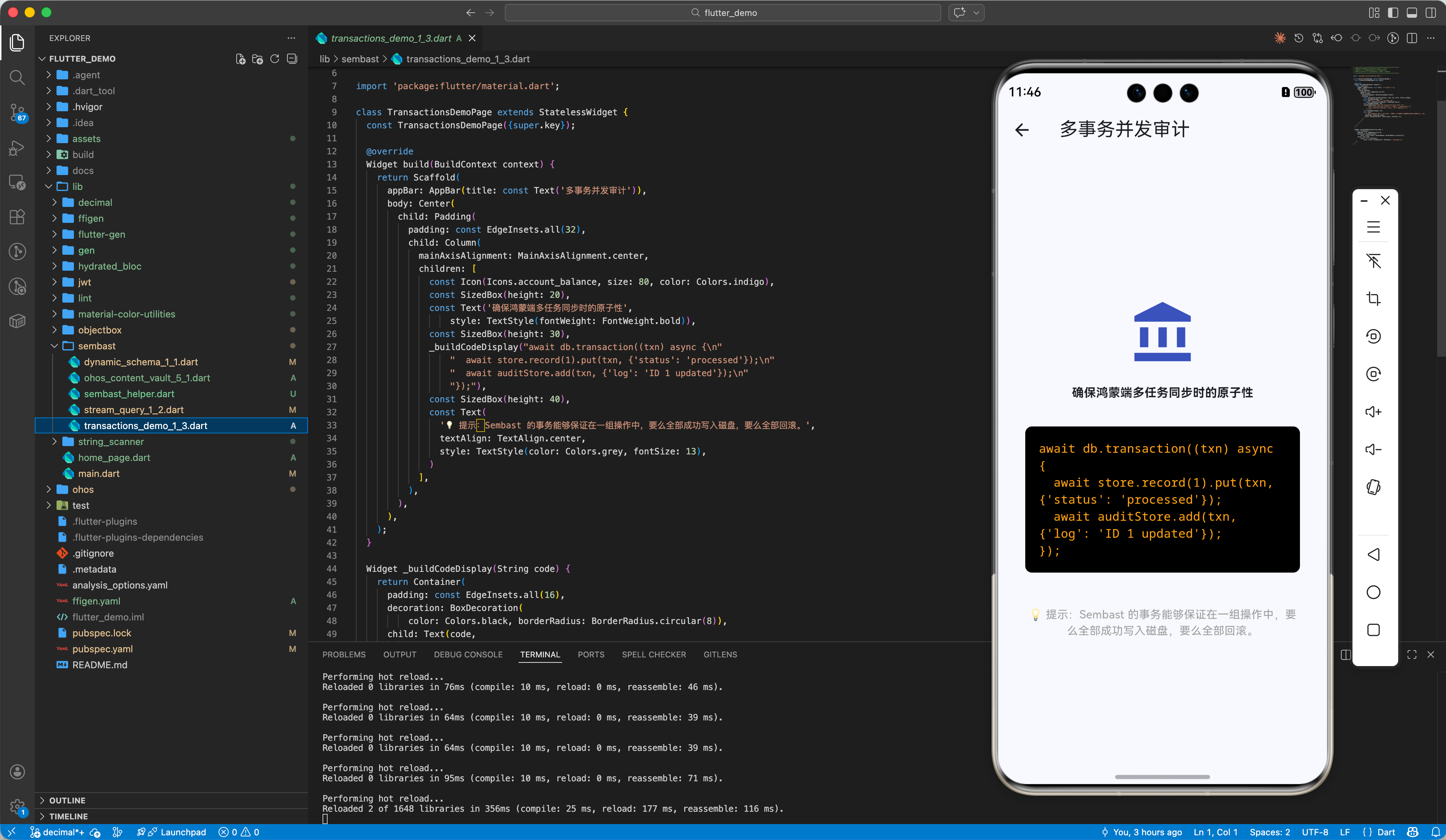Expand the string_scanner folder

[x=110, y=441]
